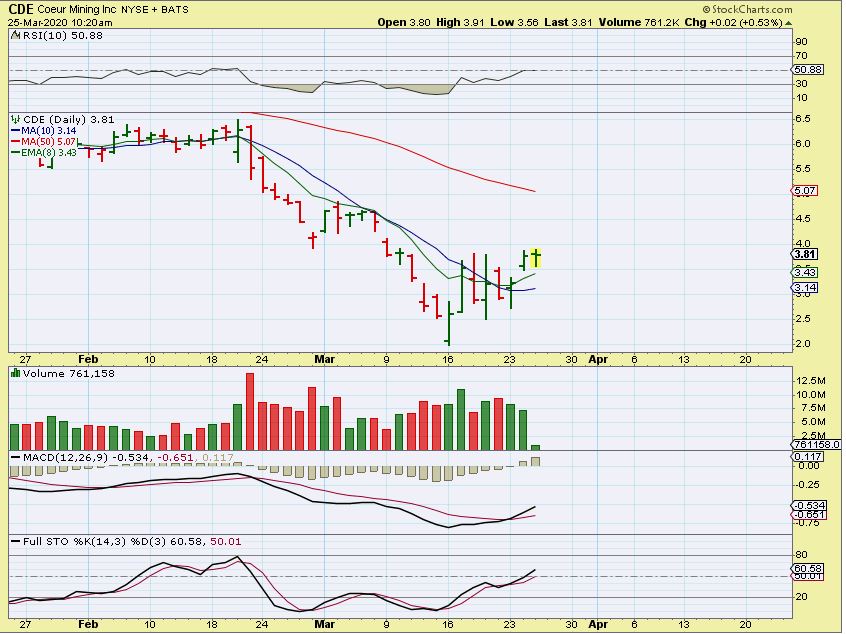Click the tallest red volume bar

(250, 411)
